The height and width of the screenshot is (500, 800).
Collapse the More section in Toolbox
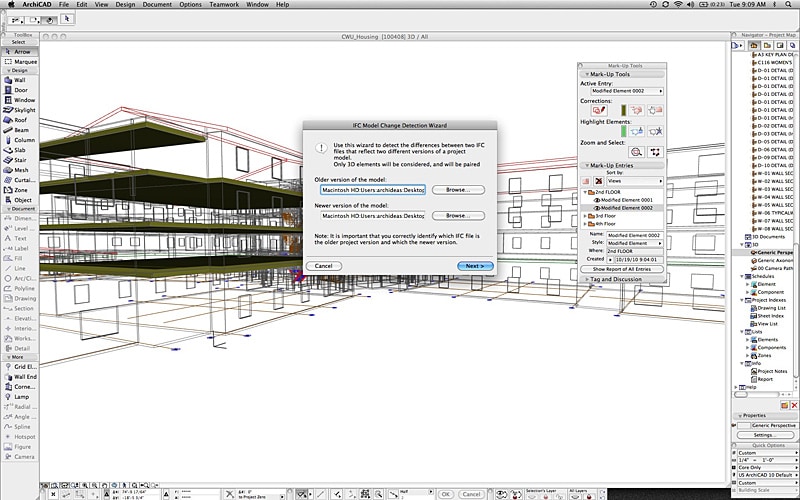(7, 357)
